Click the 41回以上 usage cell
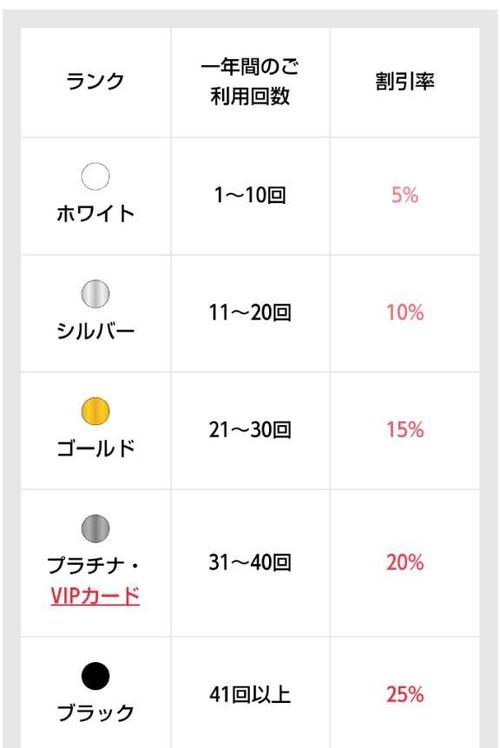Screen dimensions: 500x748 coord(250,694)
